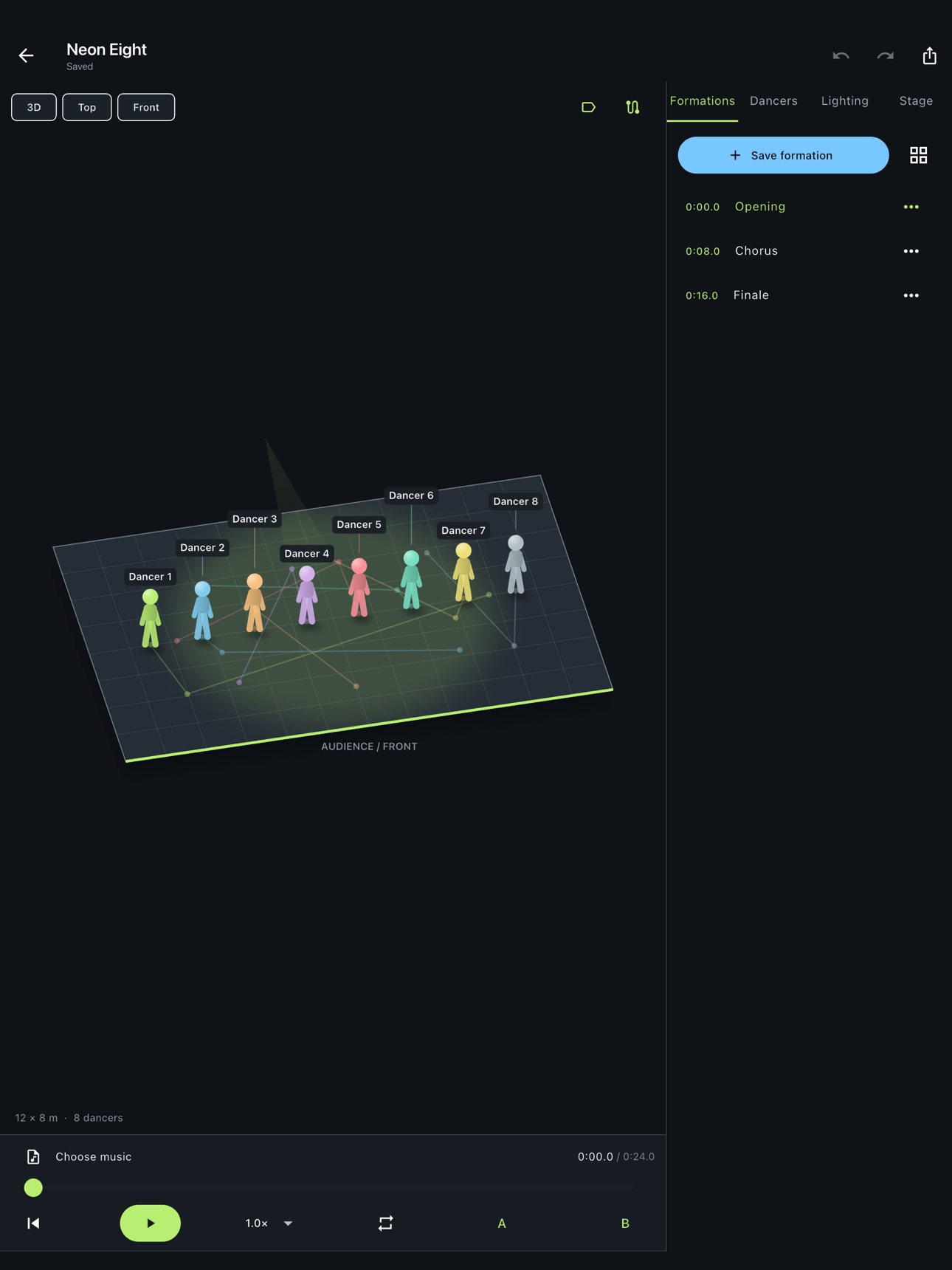952x1270 pixels.
Task: Click the Dancer 3 label
Action: (x=255, y=519)
